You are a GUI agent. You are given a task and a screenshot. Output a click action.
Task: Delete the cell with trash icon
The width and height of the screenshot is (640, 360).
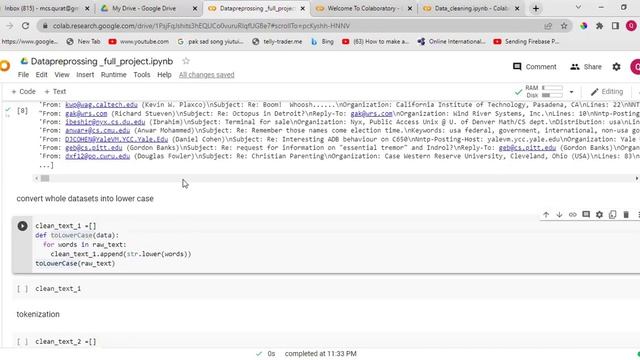pyautogui.click(x=626, y=215)
